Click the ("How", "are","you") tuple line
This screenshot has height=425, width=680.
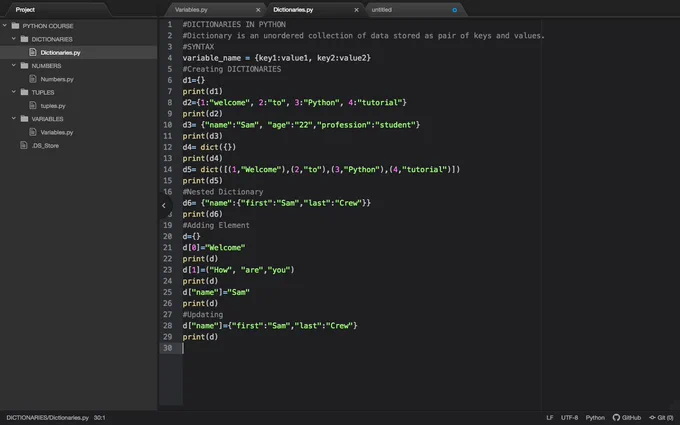point(238,270)
